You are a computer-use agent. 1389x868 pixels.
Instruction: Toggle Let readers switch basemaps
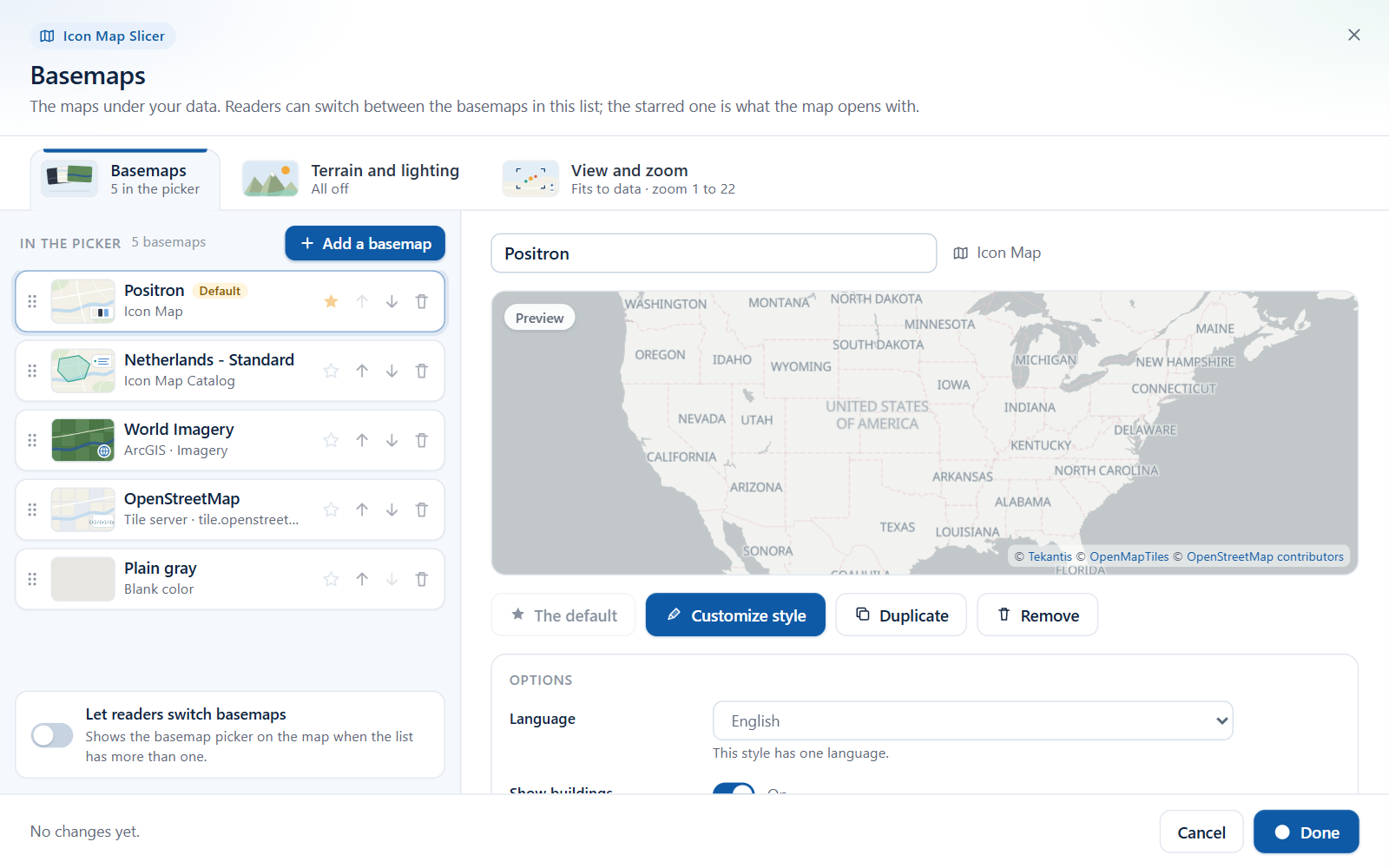pyautogui.click(x=52, y=735)
